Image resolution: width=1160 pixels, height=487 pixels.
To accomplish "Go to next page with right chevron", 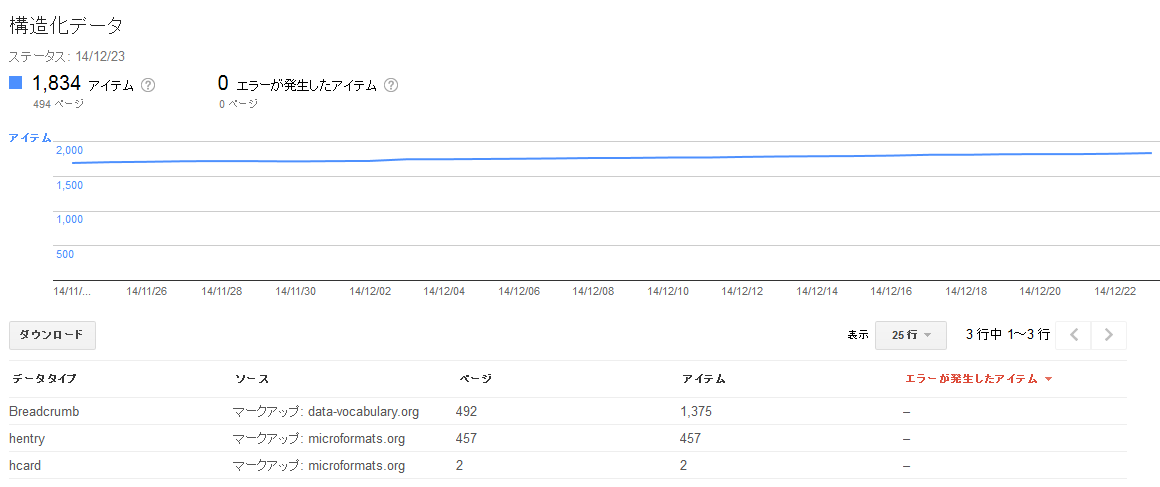I will (x=1109, y=335).
